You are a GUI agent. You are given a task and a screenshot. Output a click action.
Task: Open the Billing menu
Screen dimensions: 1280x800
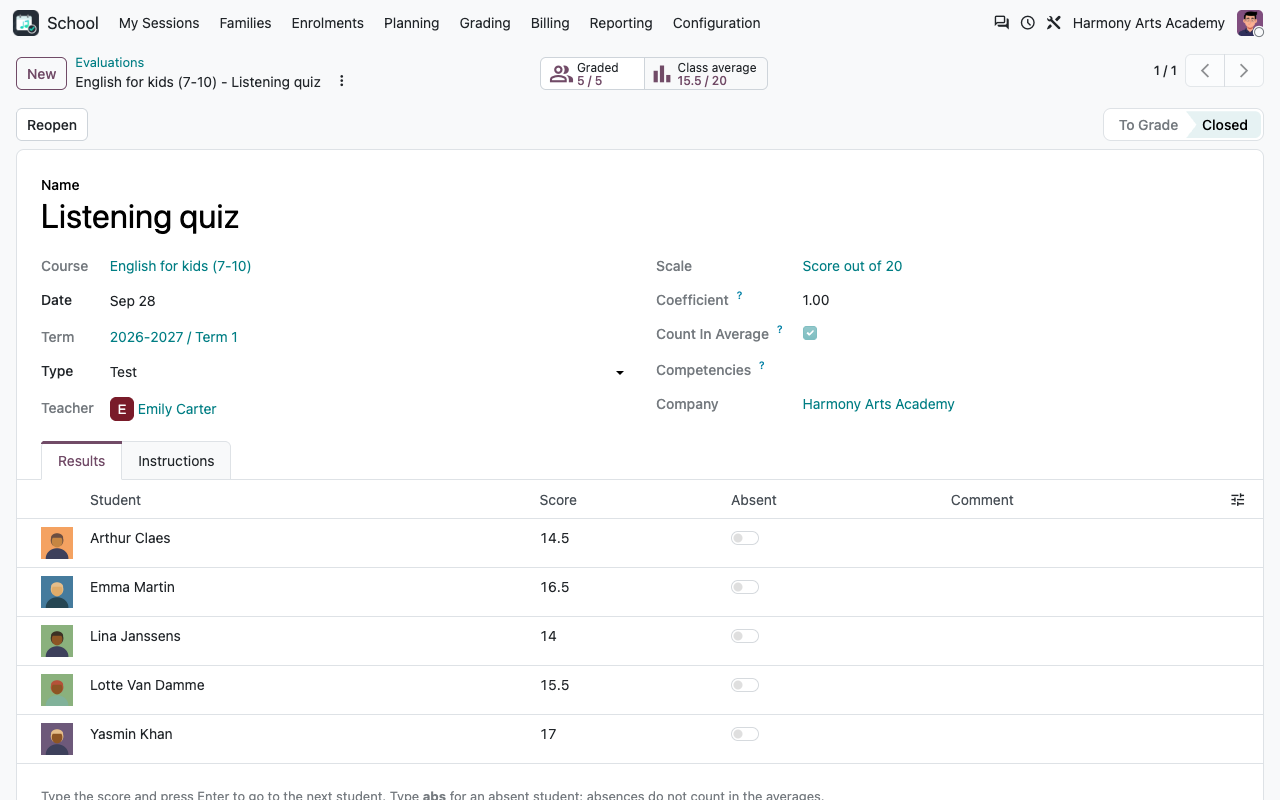tap(550, 23)
